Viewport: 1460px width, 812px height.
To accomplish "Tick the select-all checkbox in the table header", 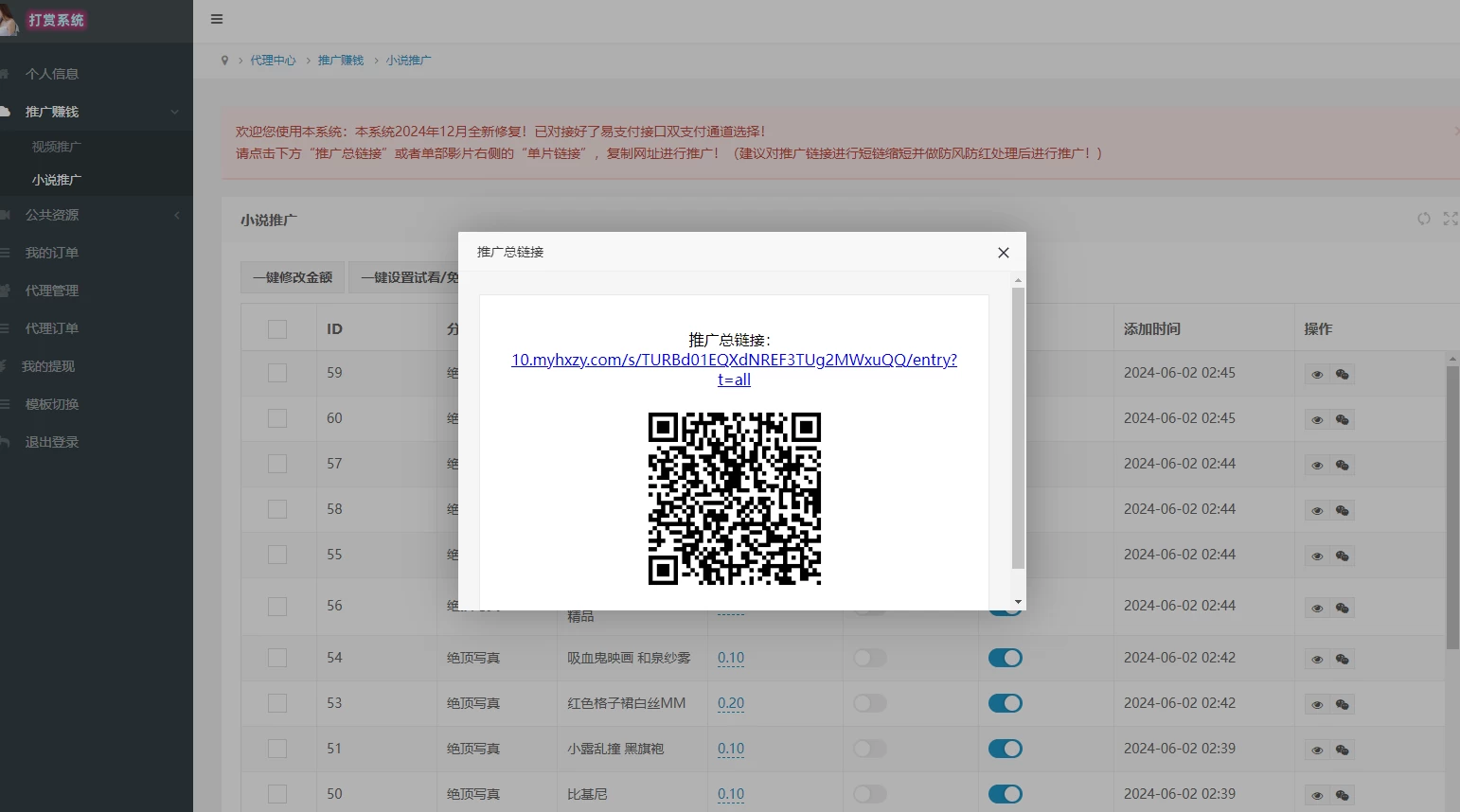I will tap(277, 329).
